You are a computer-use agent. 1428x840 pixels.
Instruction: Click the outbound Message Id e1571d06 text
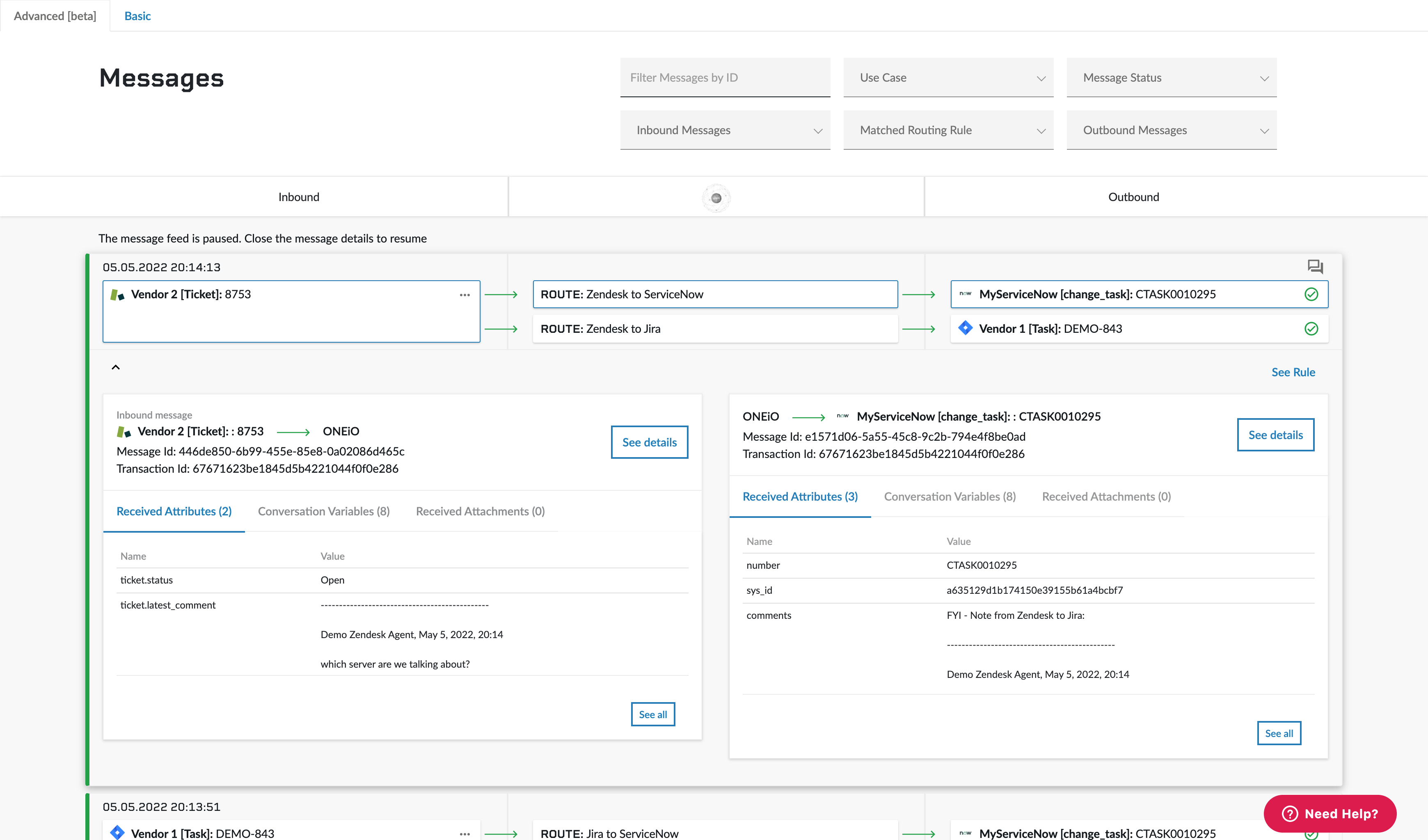(x=884, y=437)
